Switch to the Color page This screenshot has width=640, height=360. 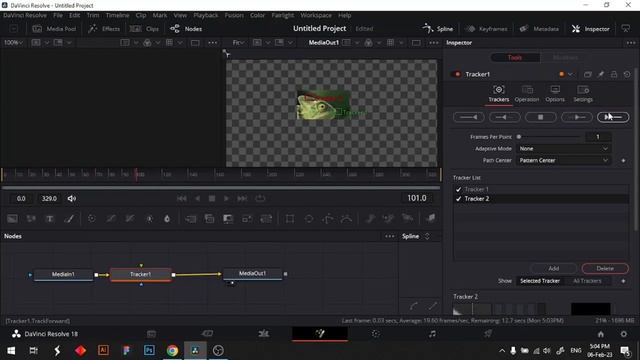[x=376, y=333]
